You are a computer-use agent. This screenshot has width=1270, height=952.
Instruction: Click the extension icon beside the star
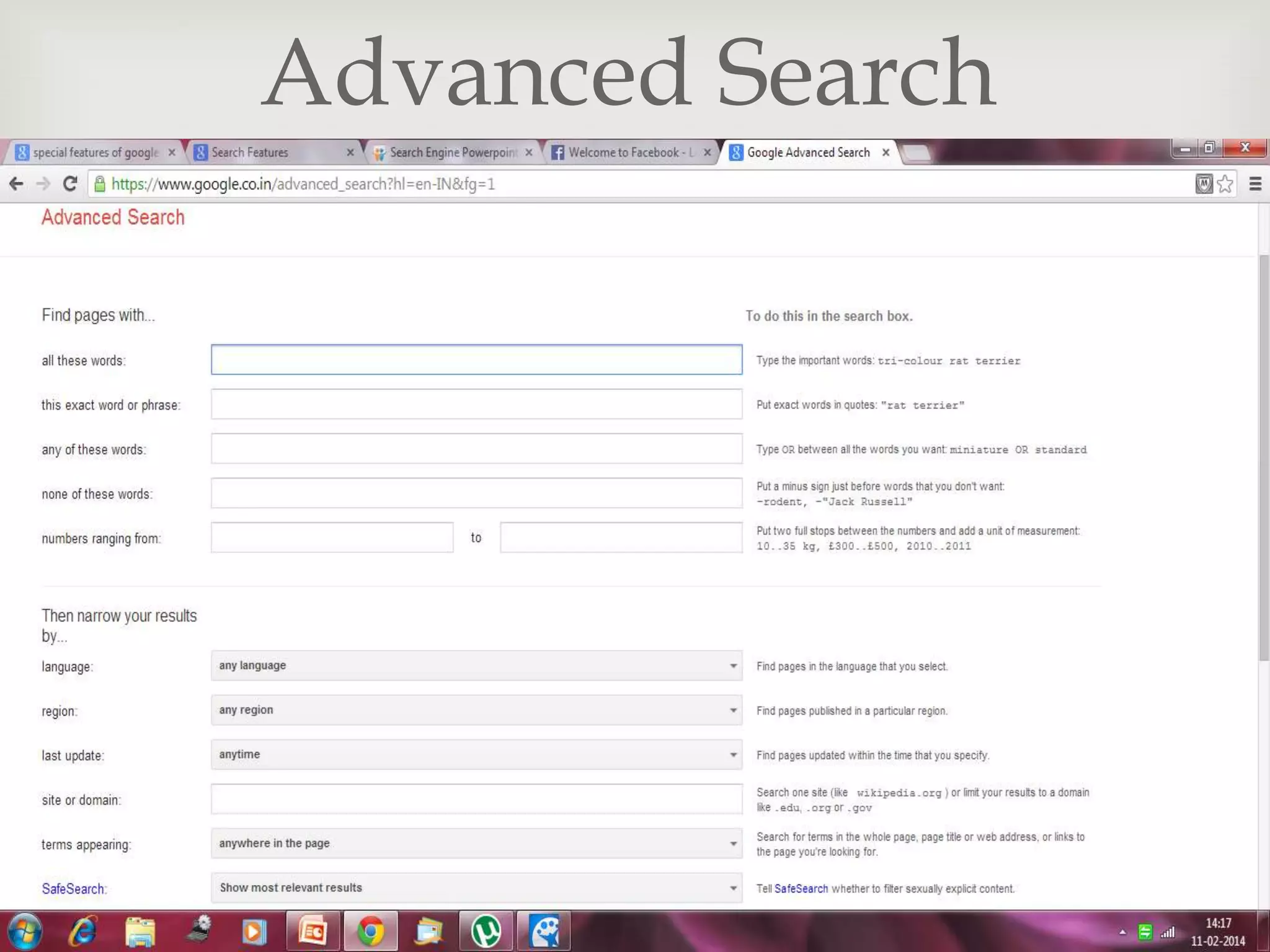1204,184
